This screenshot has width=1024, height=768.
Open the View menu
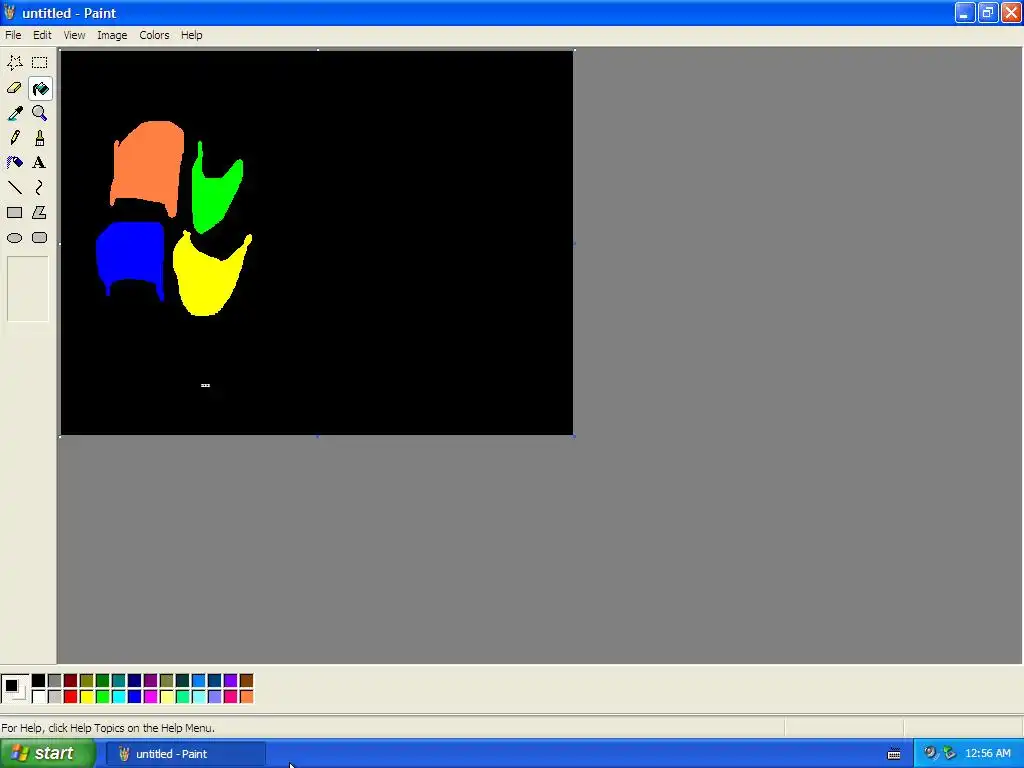(x=74, y=35)
